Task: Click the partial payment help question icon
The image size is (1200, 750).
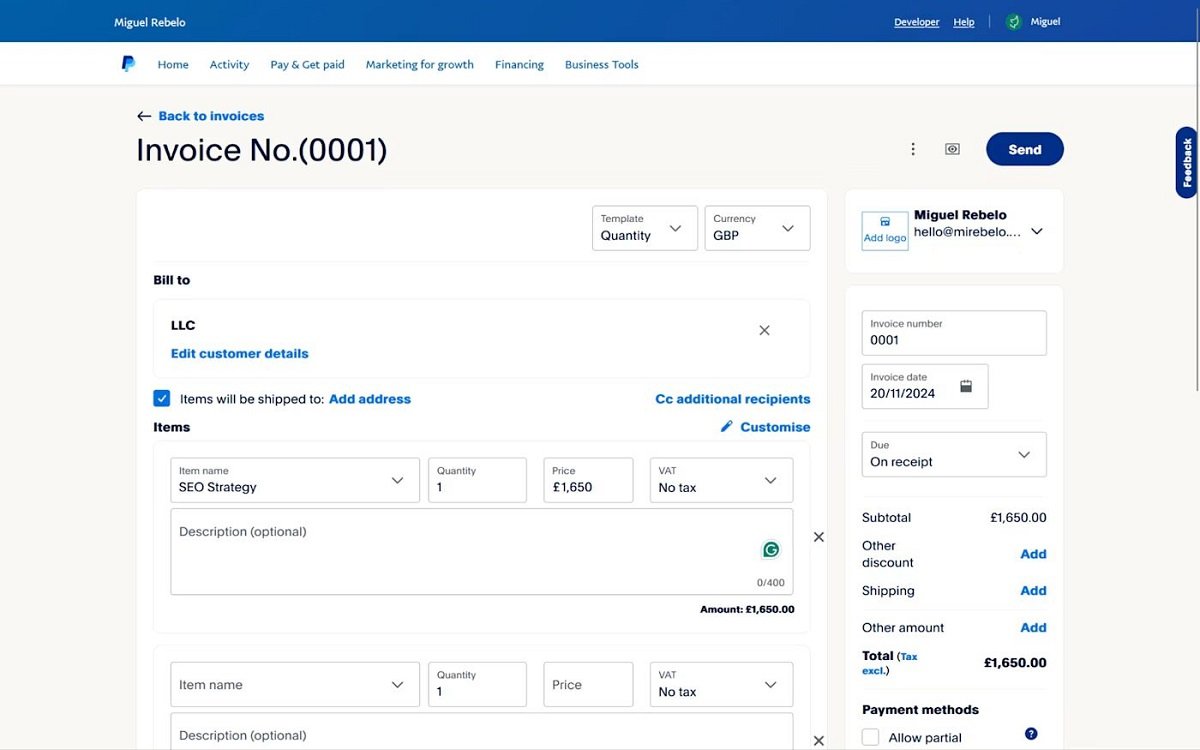Action: coord(1031,734)
